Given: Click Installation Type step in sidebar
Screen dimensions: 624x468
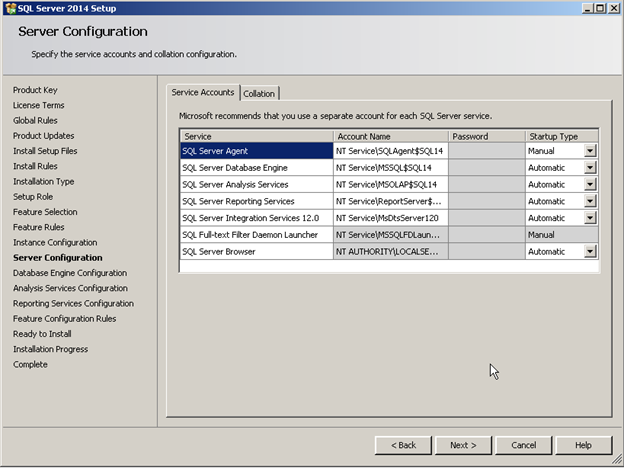Looking at the screenshot, I should pos(43,181).
